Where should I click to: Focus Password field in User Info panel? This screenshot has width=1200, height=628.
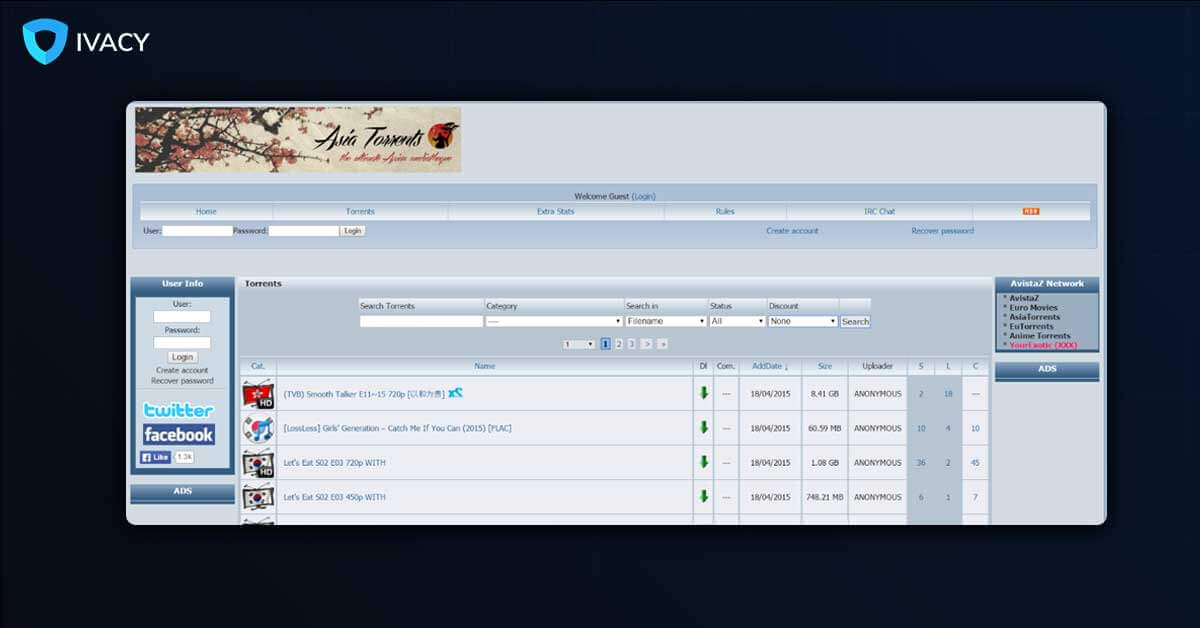182,342
